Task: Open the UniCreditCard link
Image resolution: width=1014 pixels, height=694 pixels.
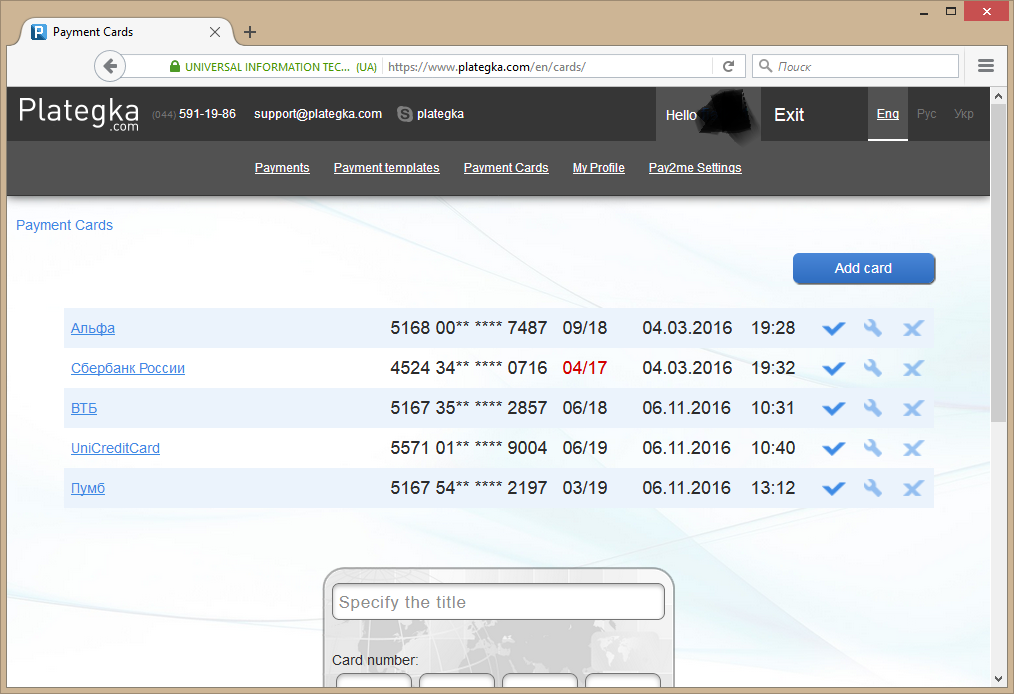Action: tap(115, 448)
